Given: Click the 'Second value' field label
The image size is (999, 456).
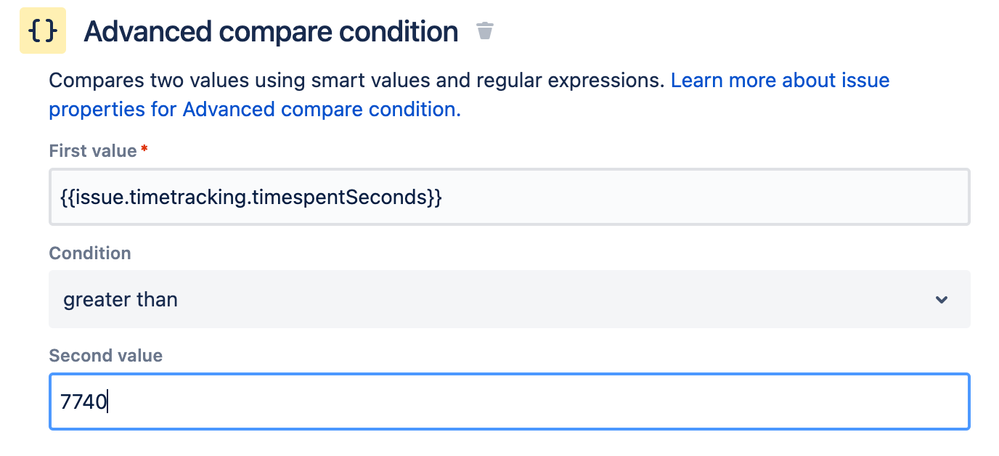Looking at the screenshot, I should pyautogui.click(x=106, y=355).
